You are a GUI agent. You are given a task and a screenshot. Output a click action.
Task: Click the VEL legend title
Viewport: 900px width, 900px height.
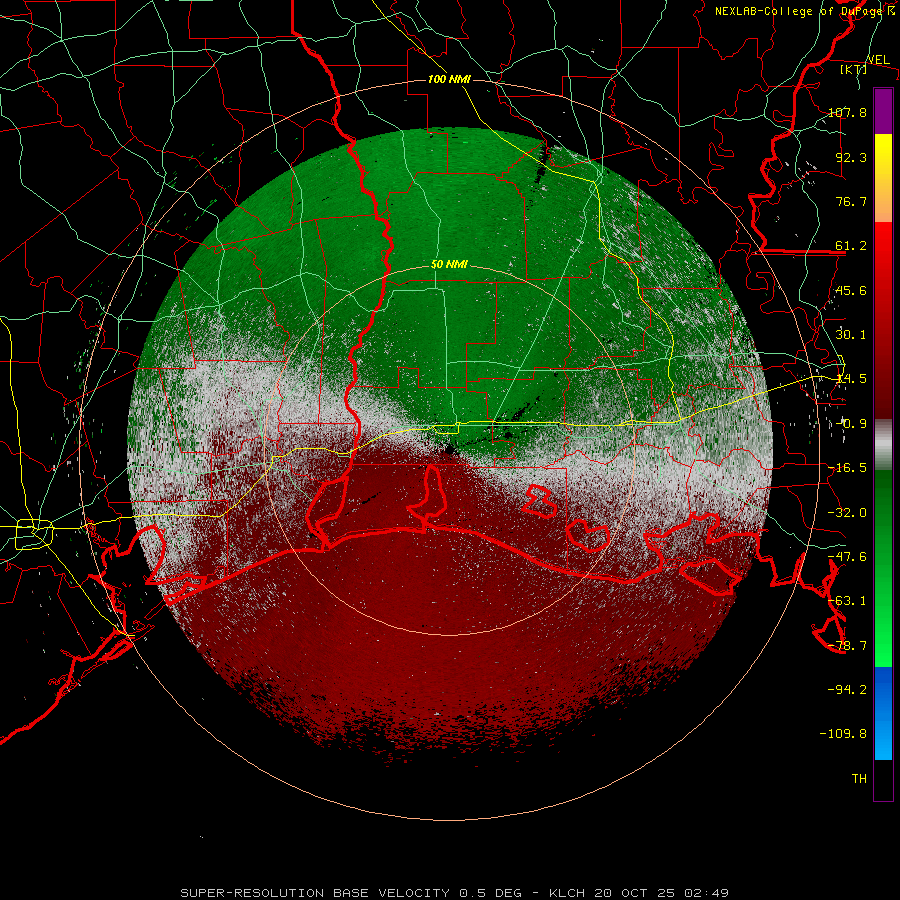tap(878, 60)
